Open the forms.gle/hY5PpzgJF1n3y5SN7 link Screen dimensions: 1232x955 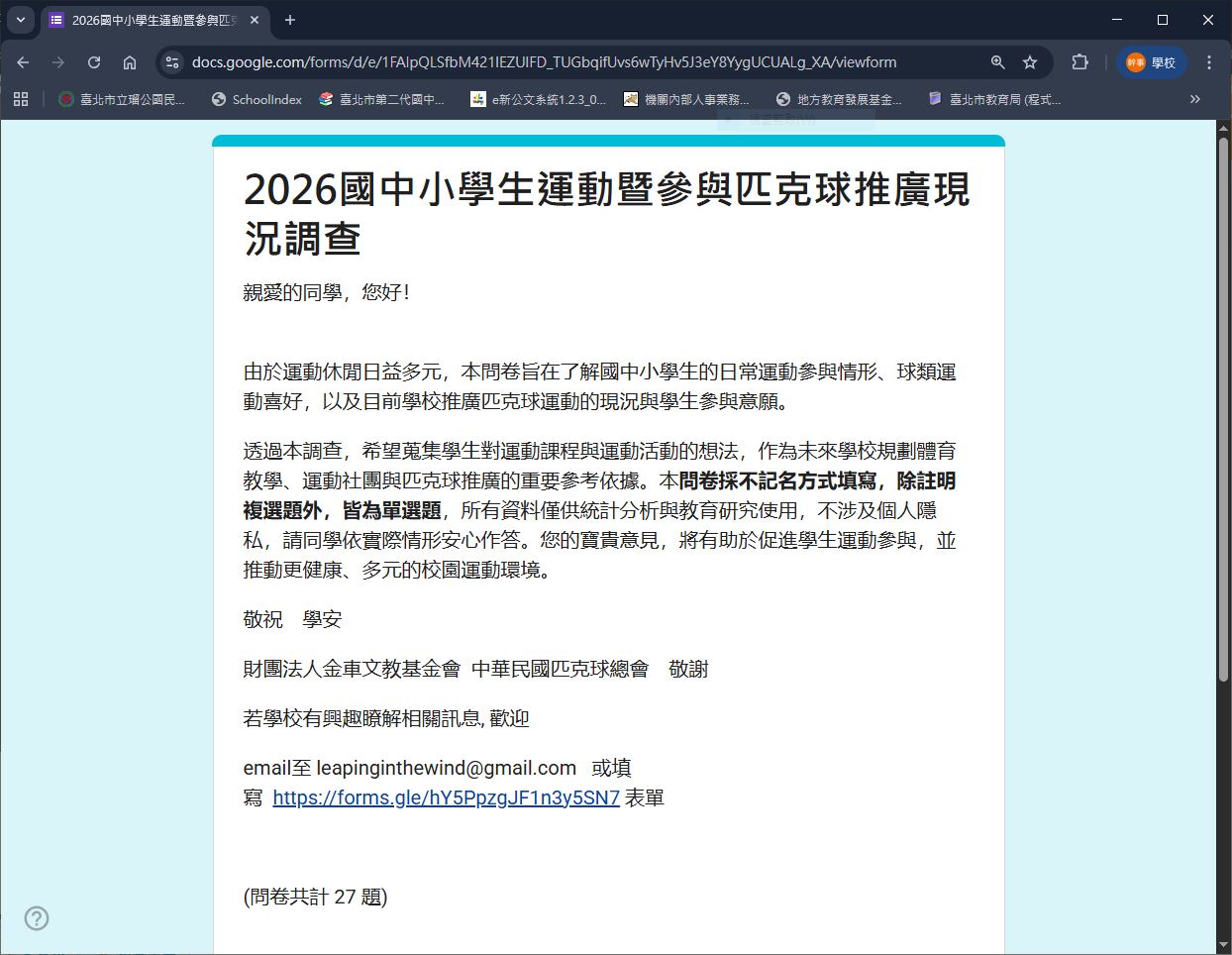(446, 797)
